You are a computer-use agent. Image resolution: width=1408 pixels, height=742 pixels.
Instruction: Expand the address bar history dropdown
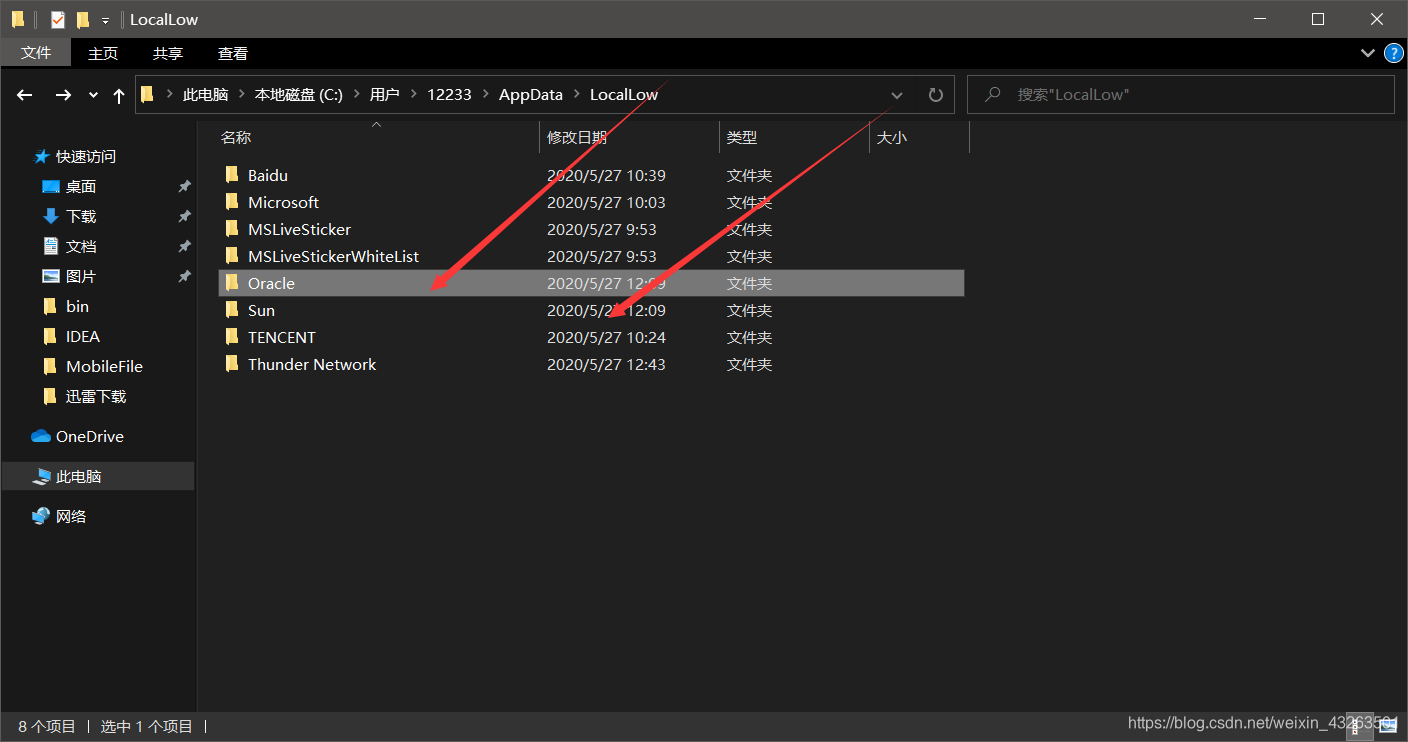897,95
